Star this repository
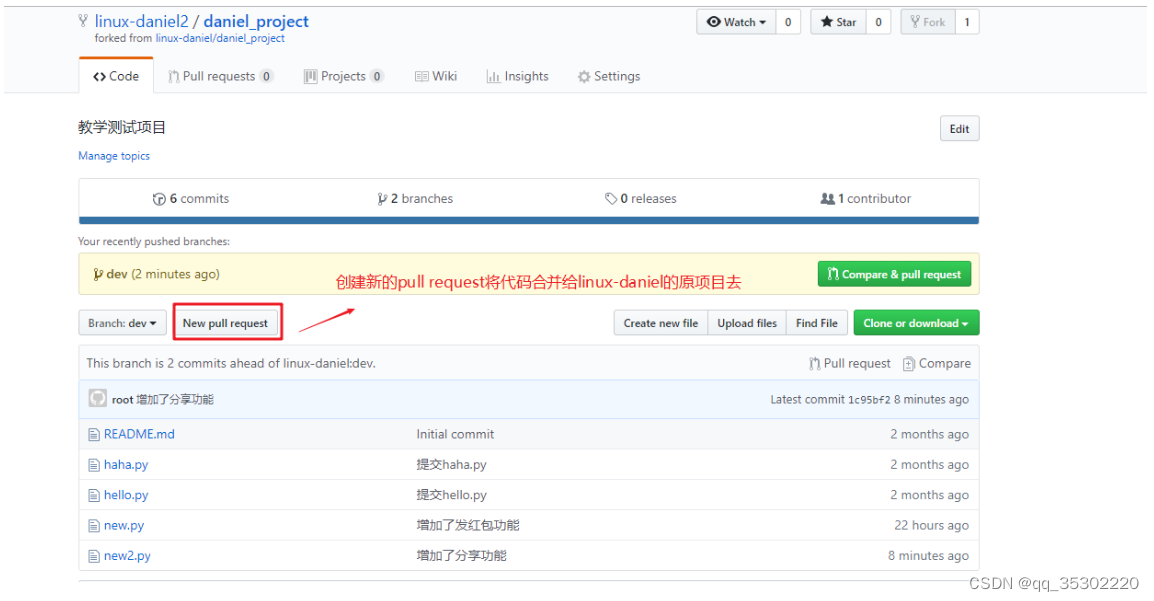1154x601 pixels. coord(838,22)
